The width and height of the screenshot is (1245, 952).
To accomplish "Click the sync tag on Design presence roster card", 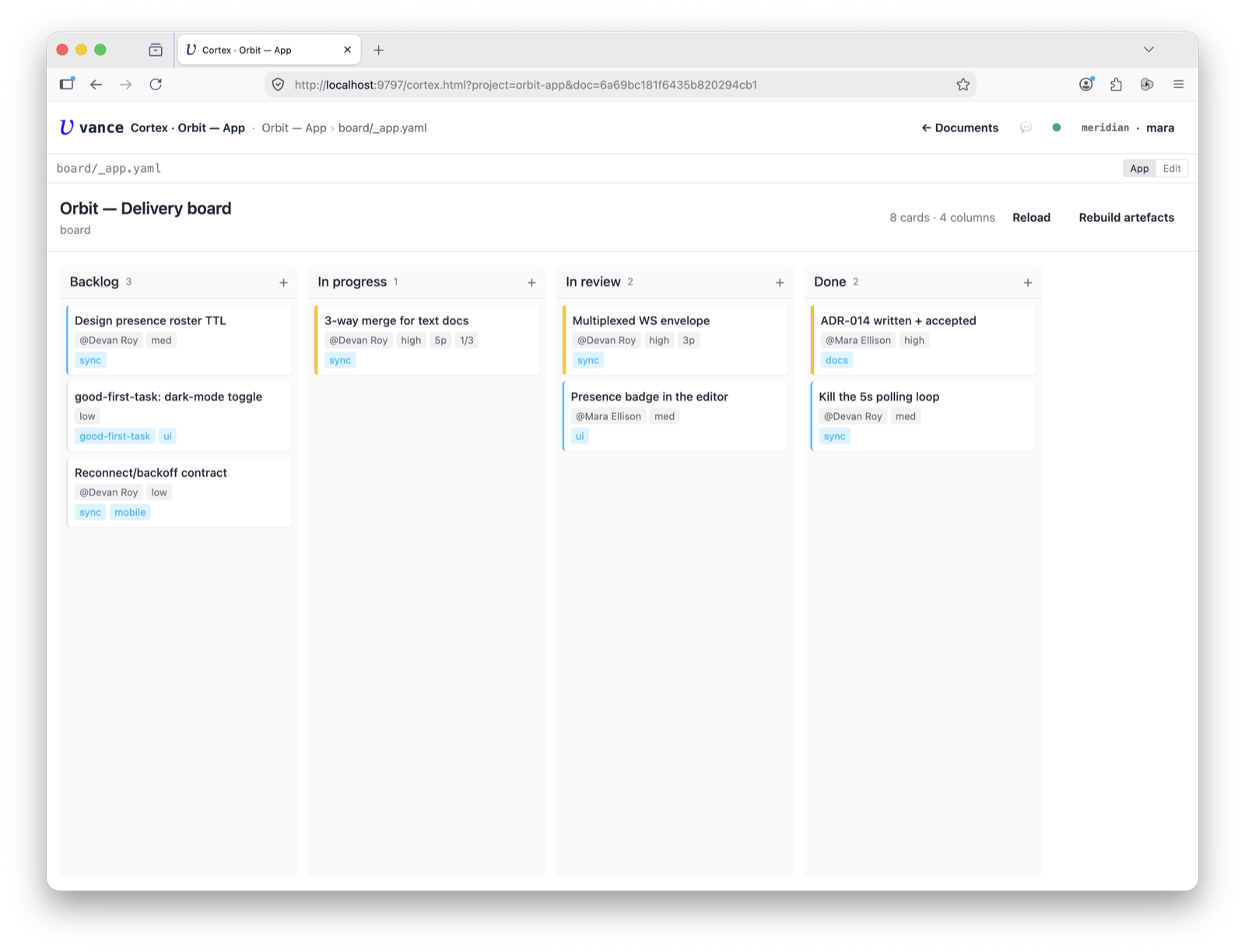I will tap(90, 360).
